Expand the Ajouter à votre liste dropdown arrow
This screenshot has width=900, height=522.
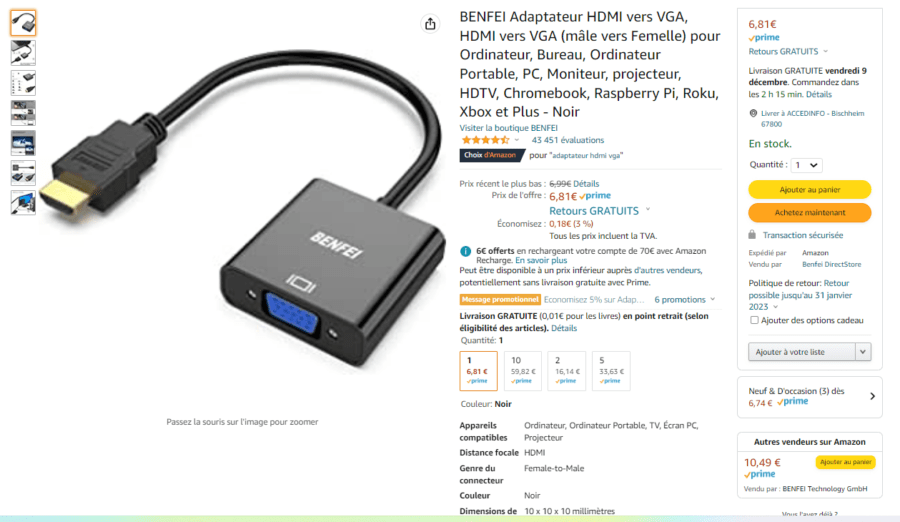click(863, 351)
